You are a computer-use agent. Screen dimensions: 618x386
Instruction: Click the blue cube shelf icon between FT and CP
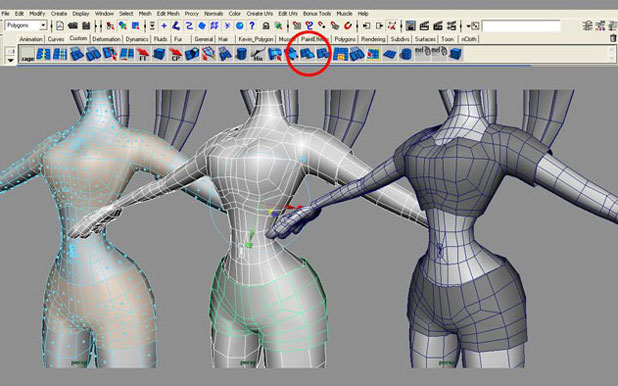pyautogui.click(x=159, y=54)
